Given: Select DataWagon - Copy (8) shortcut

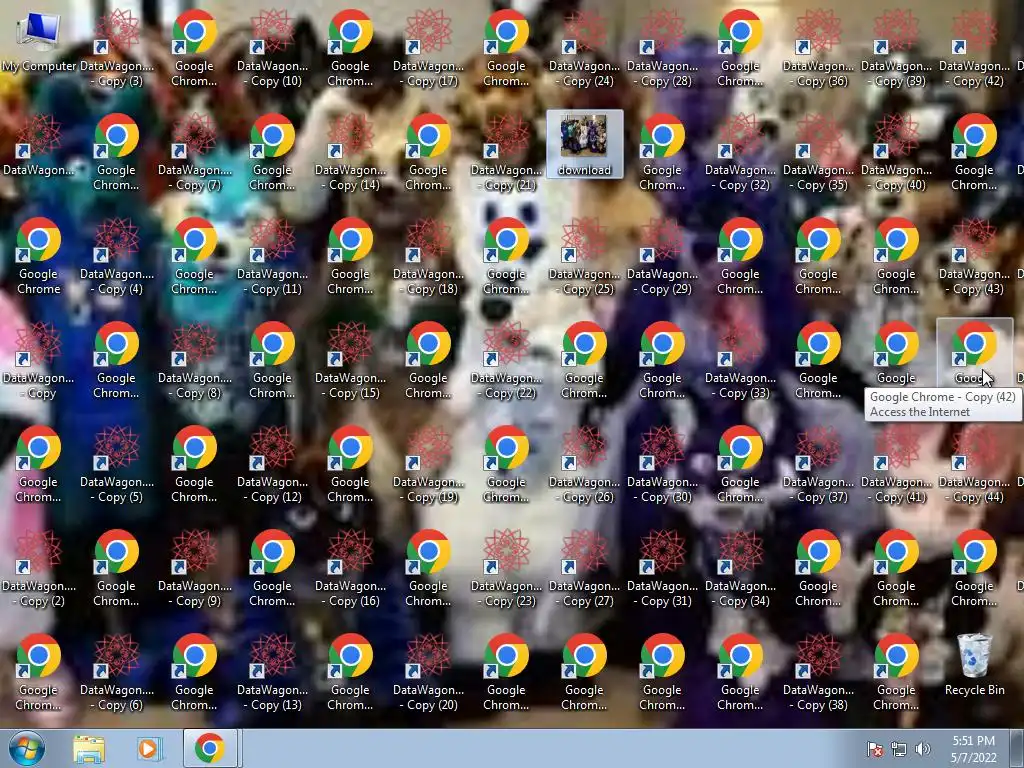Looking at the screenshot, I should (195, 359).
